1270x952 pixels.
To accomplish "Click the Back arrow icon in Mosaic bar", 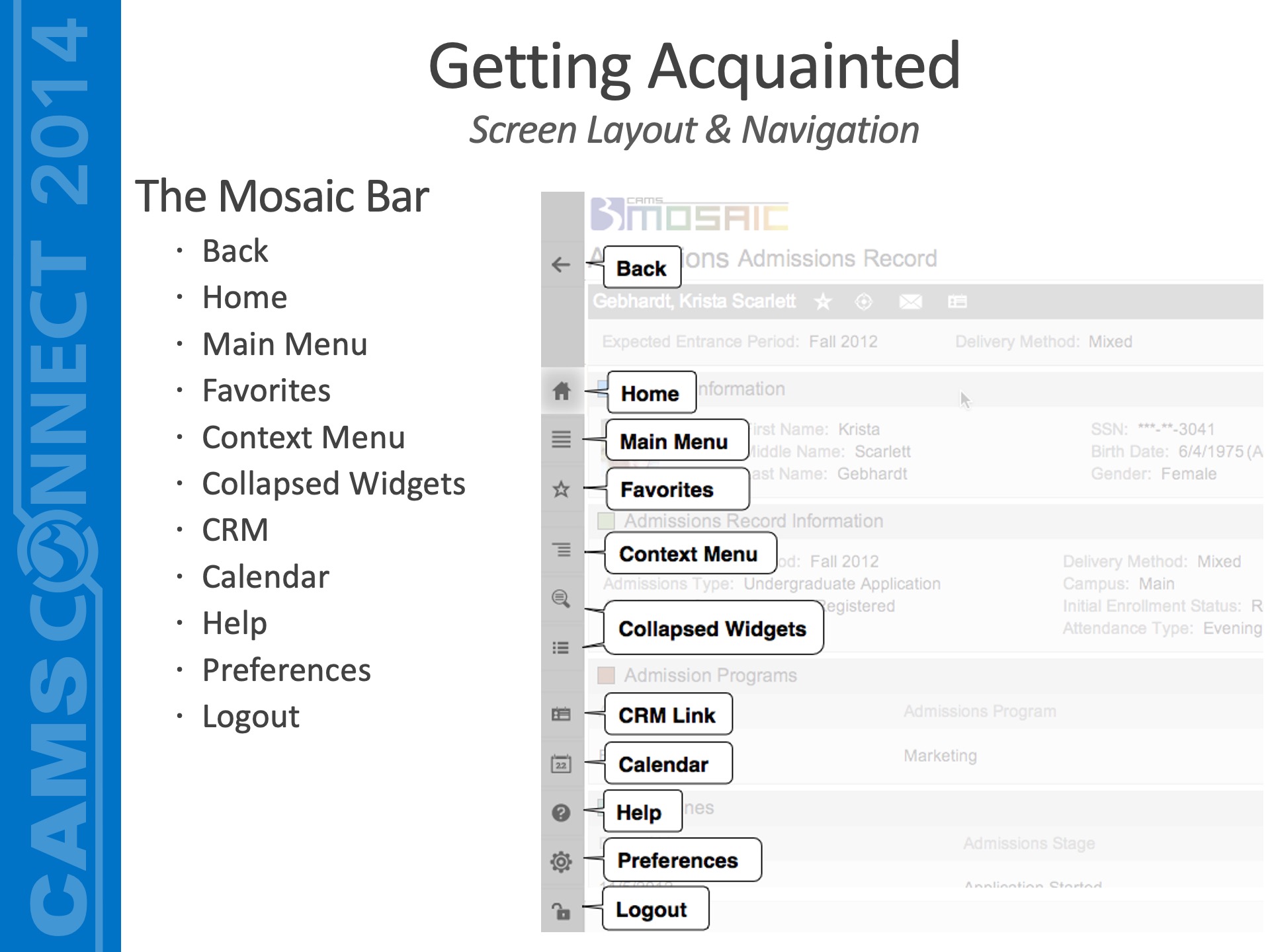I will (x=561, y=265).
